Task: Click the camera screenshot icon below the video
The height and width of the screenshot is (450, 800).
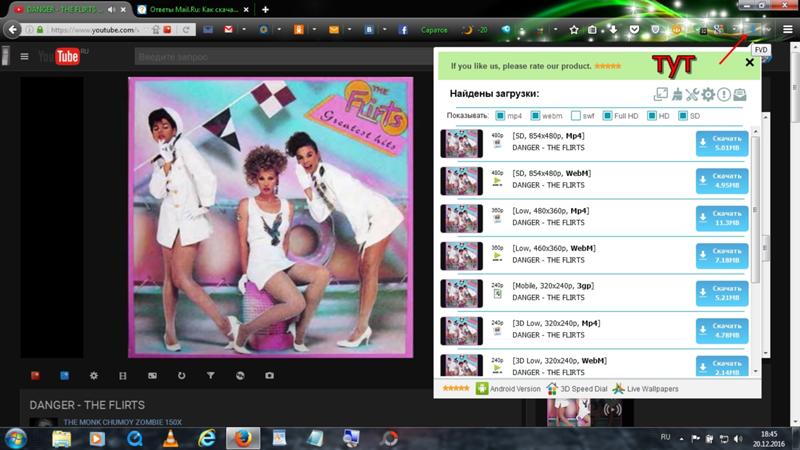Action: [x=269, y=376]
